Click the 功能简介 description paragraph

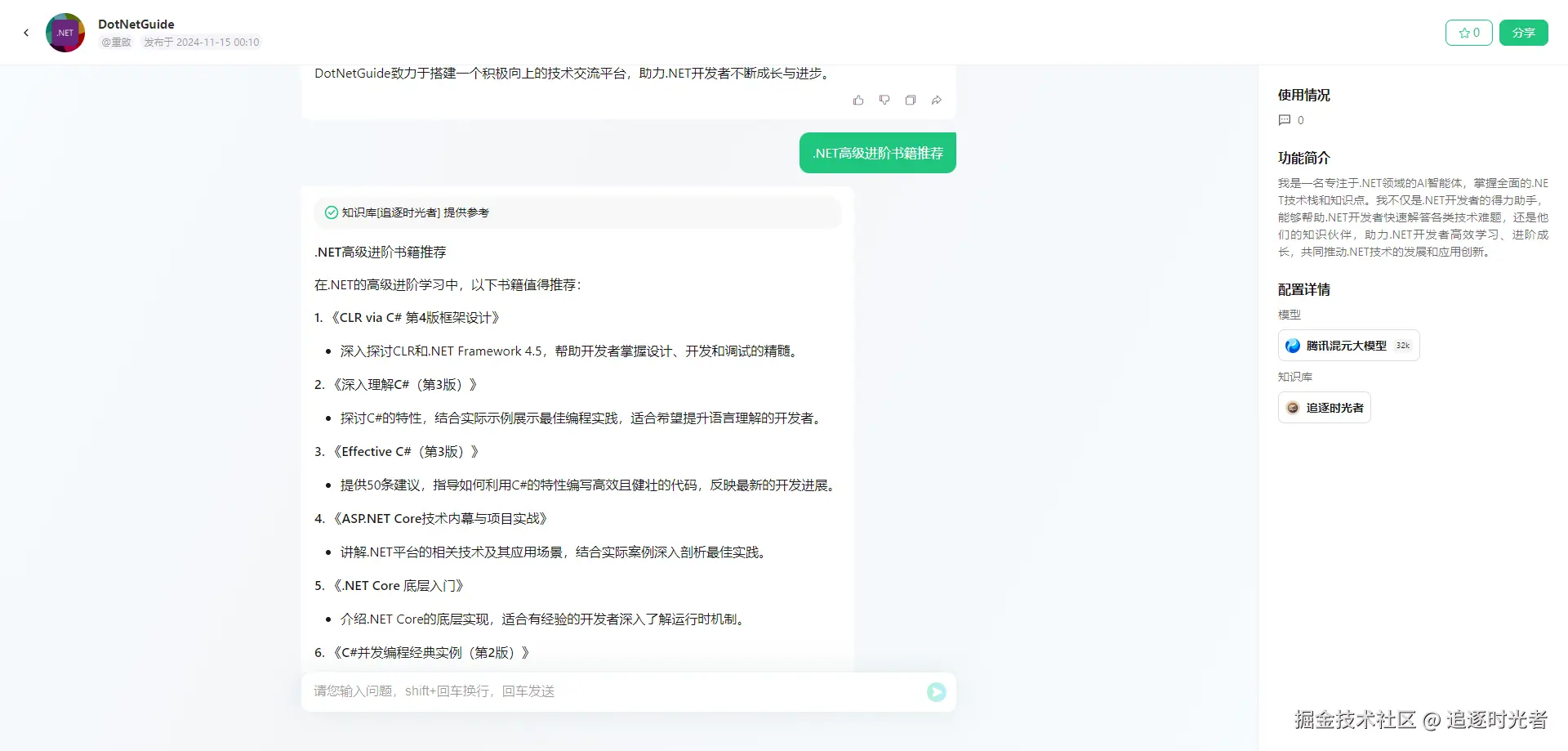click(1413, 217)
